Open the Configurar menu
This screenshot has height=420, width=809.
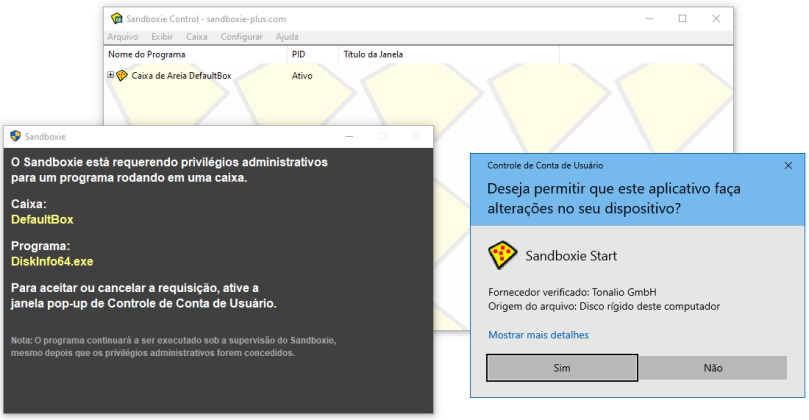pos(241,37)
